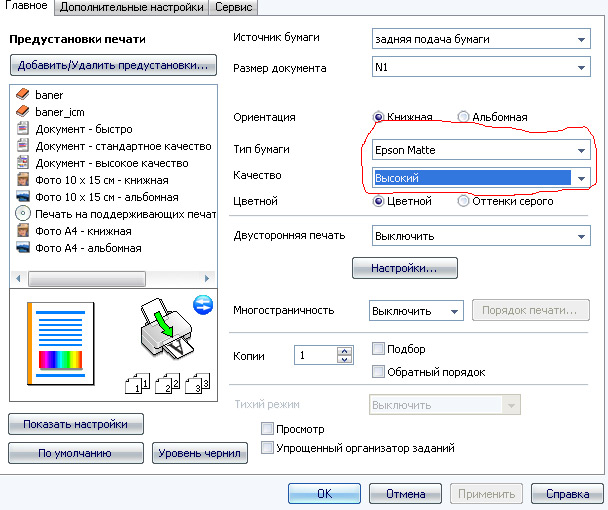Click the 2-2 collate pages icon
This screenshot has width=608, height=510.
click(x=168, y=383)
